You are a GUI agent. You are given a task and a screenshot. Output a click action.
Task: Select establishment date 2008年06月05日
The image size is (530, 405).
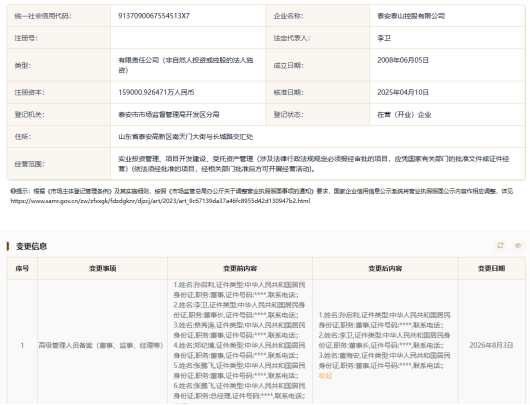tap(403, 60)
